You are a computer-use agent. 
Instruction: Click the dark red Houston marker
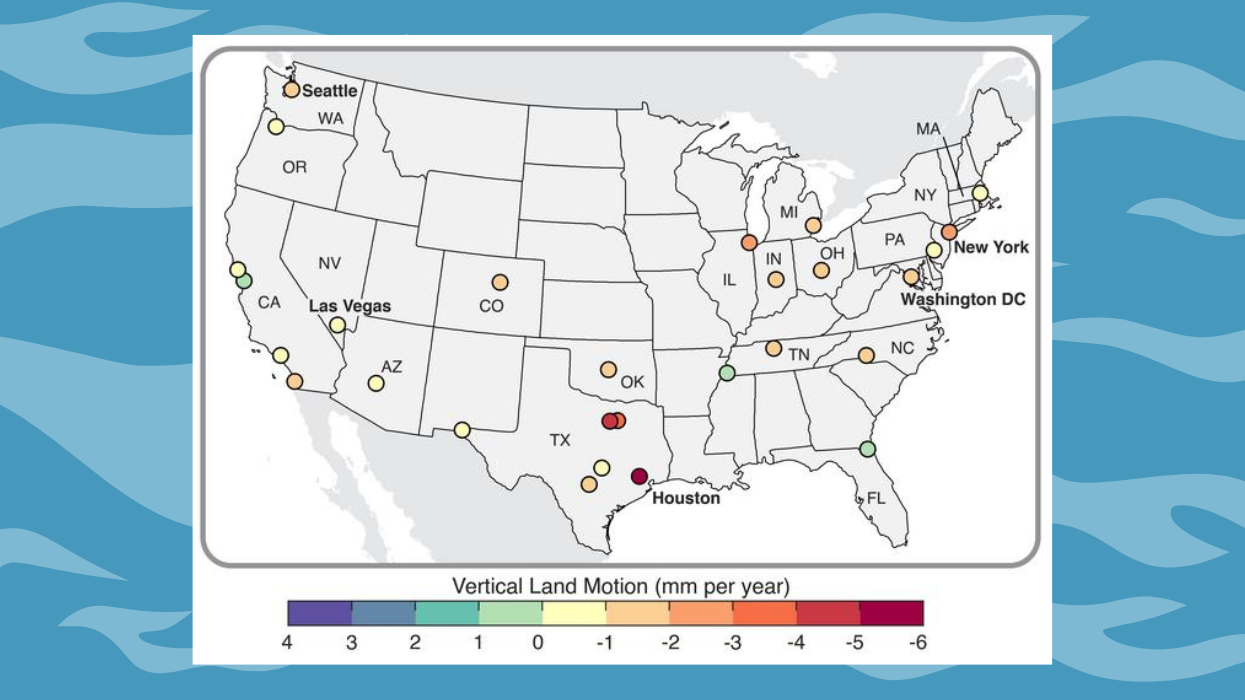click(638, 475)
